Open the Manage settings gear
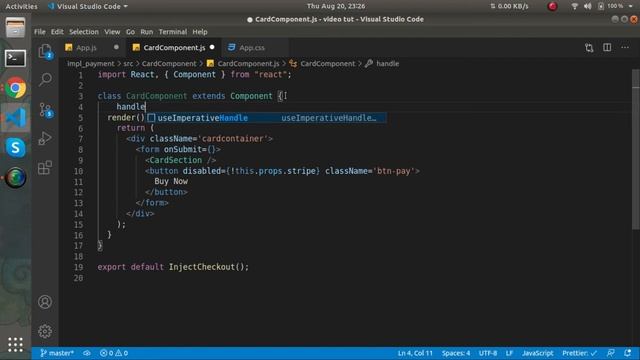This screenshot has height=360, width=640. click(x=45, y=331)
